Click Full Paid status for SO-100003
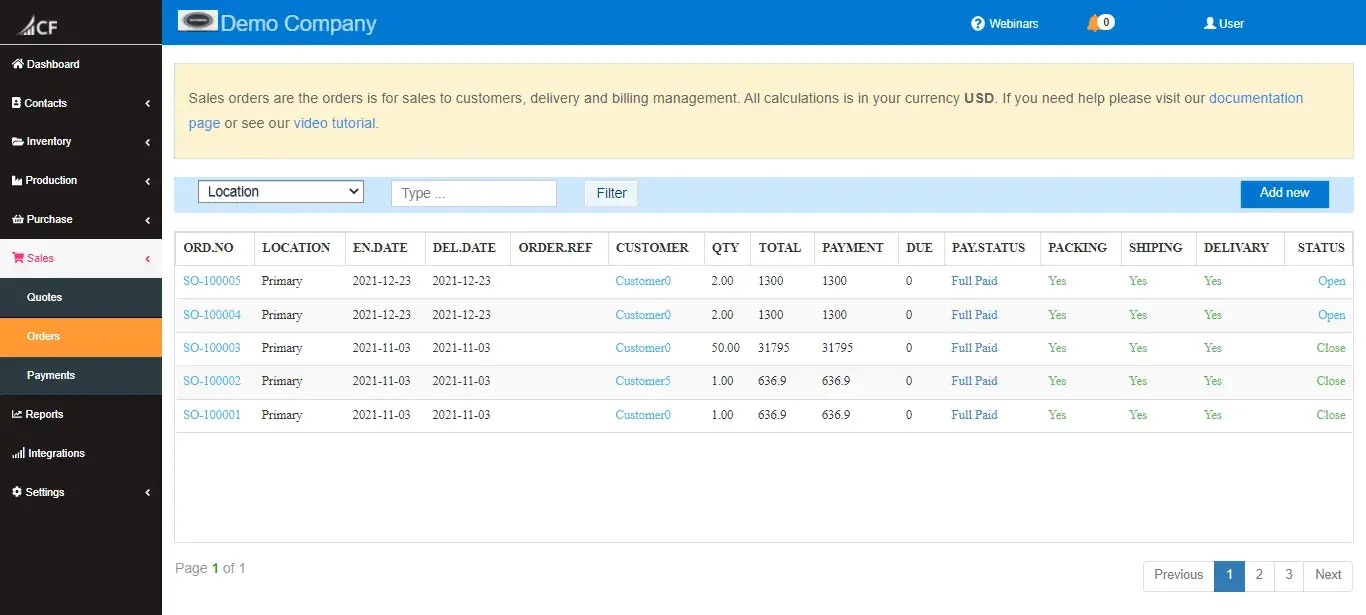Screen dimensions: 1366x615 [974, 348]
